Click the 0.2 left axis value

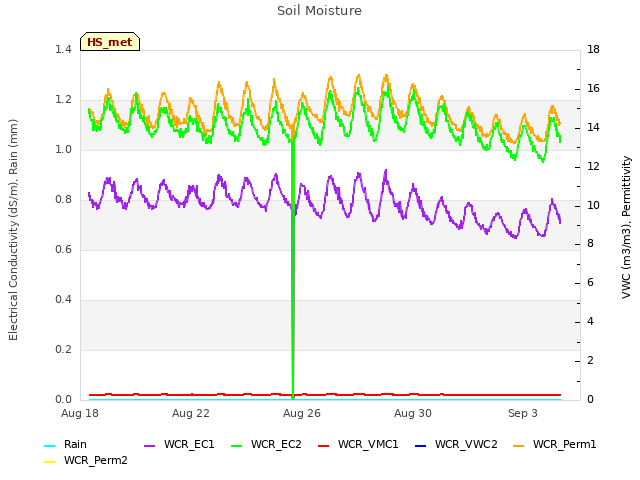63,350
